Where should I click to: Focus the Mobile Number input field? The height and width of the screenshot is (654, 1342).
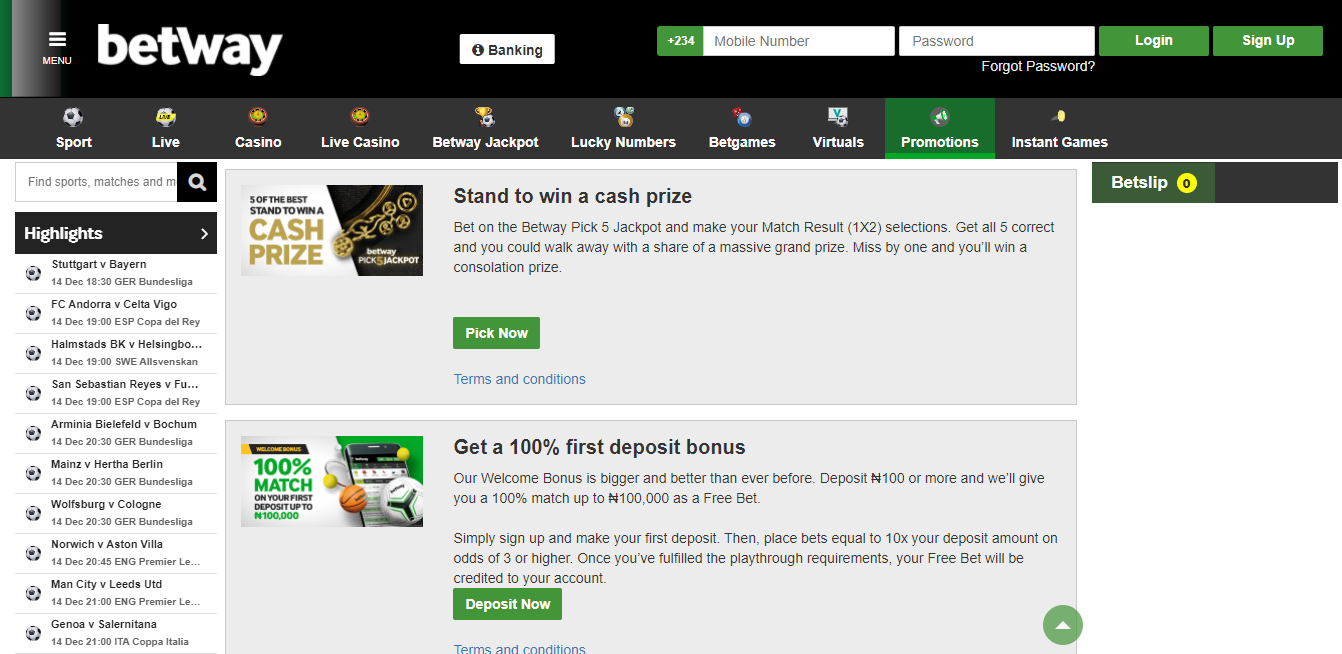point(799,41)
